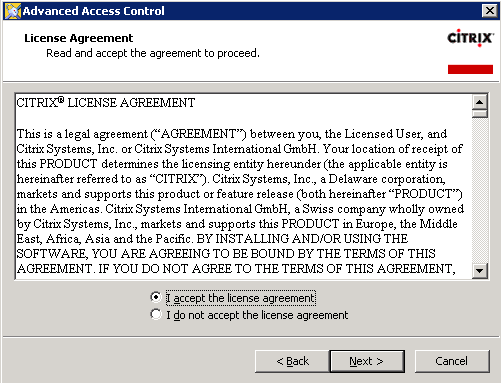
Task: Cancel the installation wizard
Action: tap(452, 361)
